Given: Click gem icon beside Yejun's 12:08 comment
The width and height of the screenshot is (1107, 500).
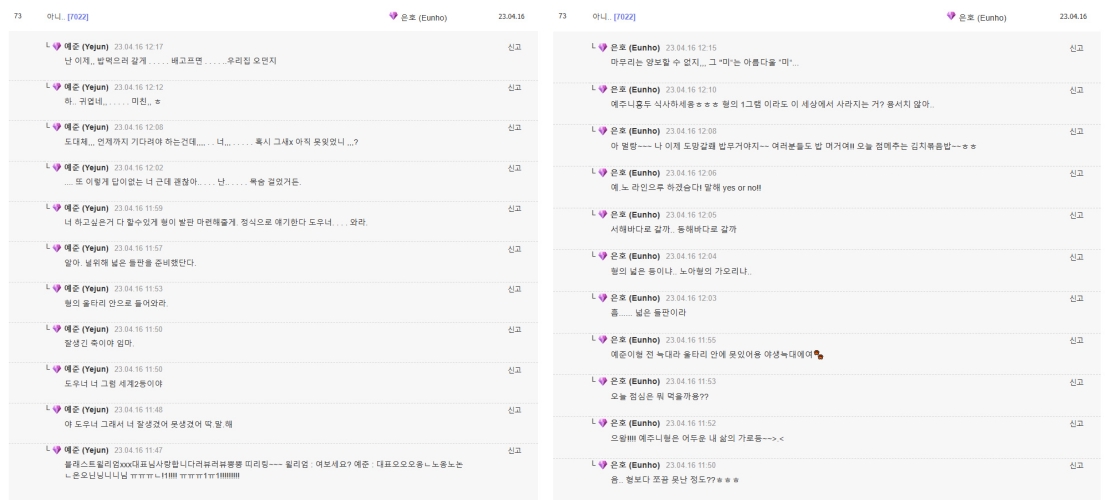Looking at the screenshot, I should click(56, 127).
